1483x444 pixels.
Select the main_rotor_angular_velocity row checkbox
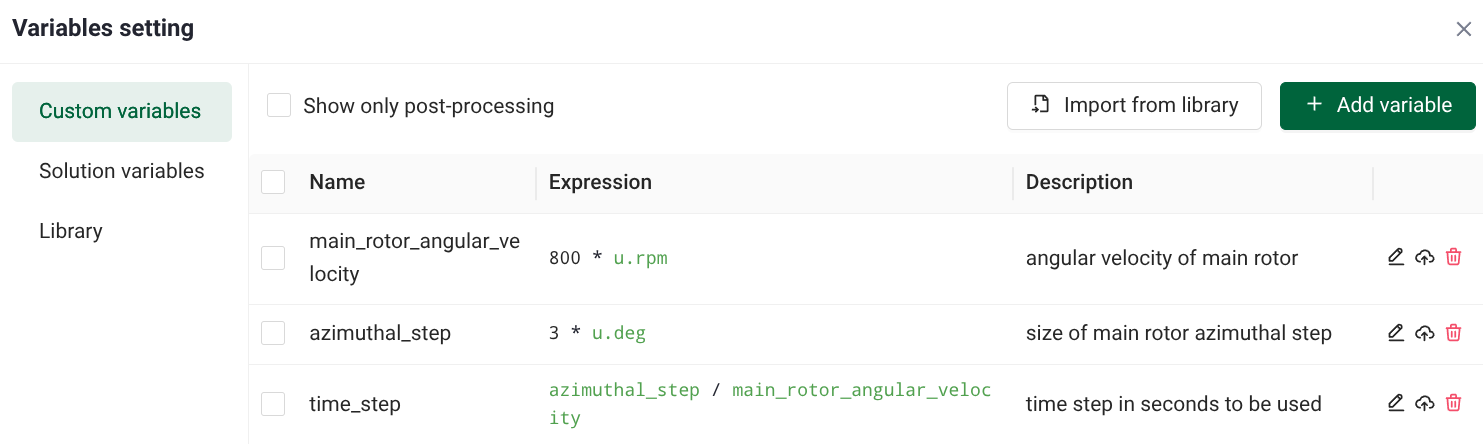[273, 258]
